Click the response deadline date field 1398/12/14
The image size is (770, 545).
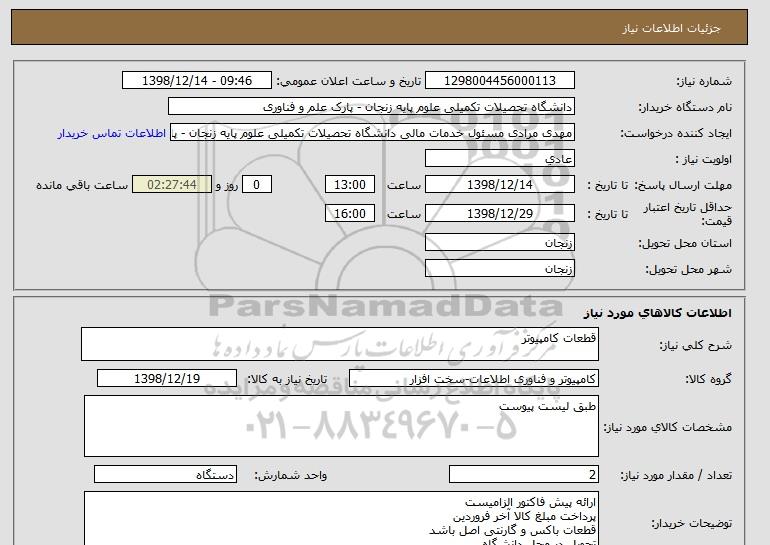(x=500, y=185)
